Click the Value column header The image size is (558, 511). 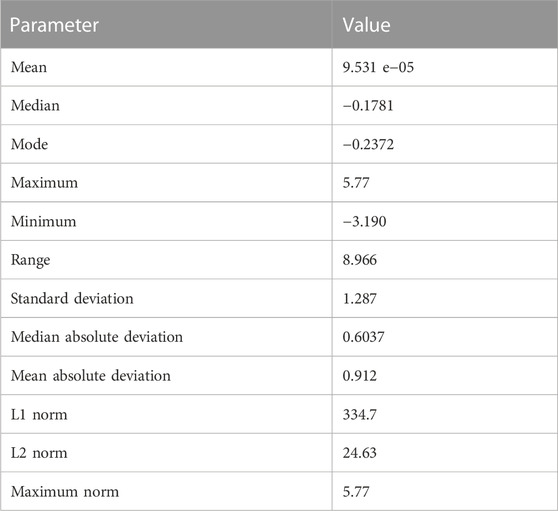click(x=367, y=25)
